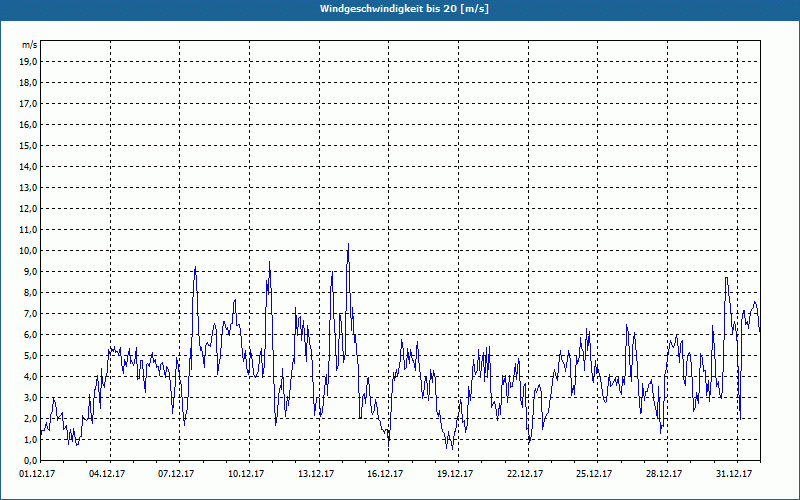Click the y-axis label 8,0
Image resolution: width=800 pixels, height=500 pixels.
pos(30,292)
